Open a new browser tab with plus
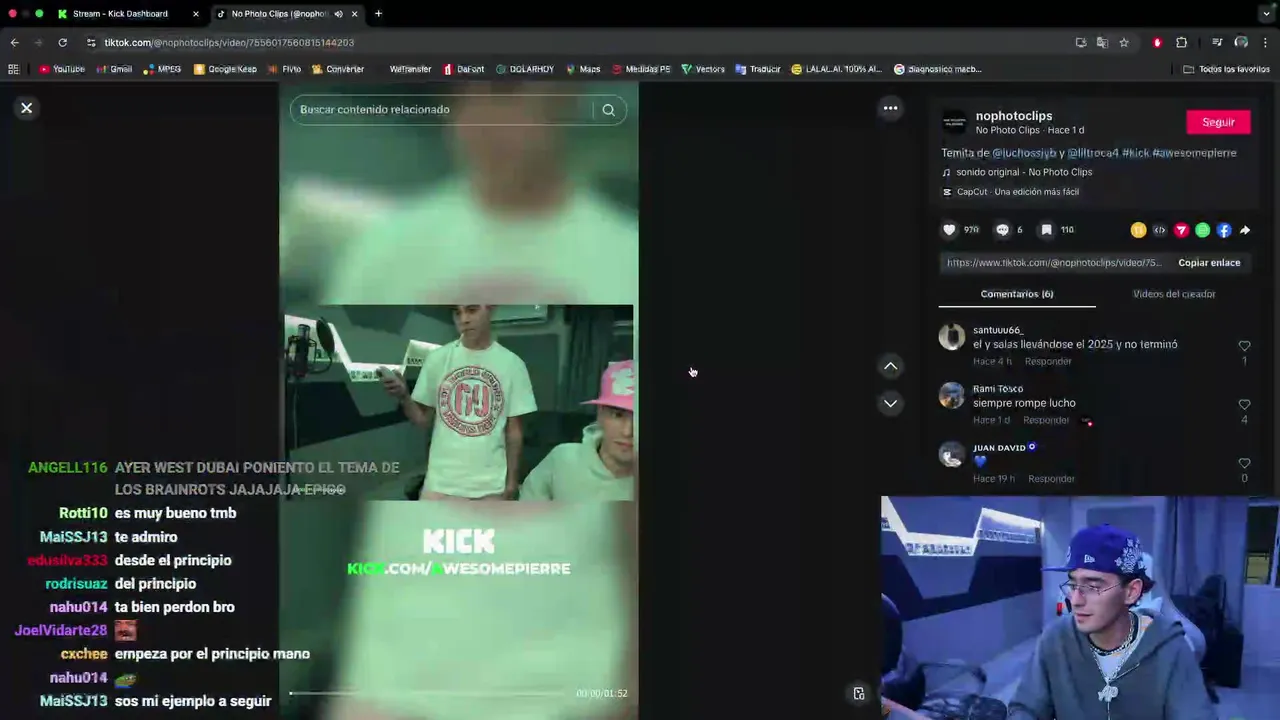 pyautogui.click(x=378, y=14)
